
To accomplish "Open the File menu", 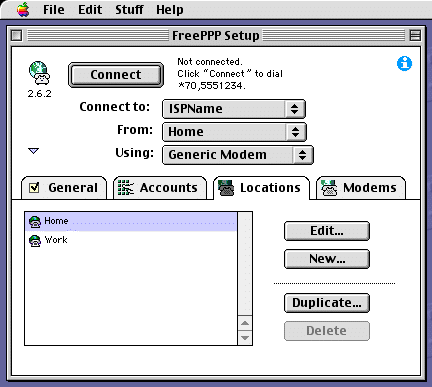I will click(54, 9).
